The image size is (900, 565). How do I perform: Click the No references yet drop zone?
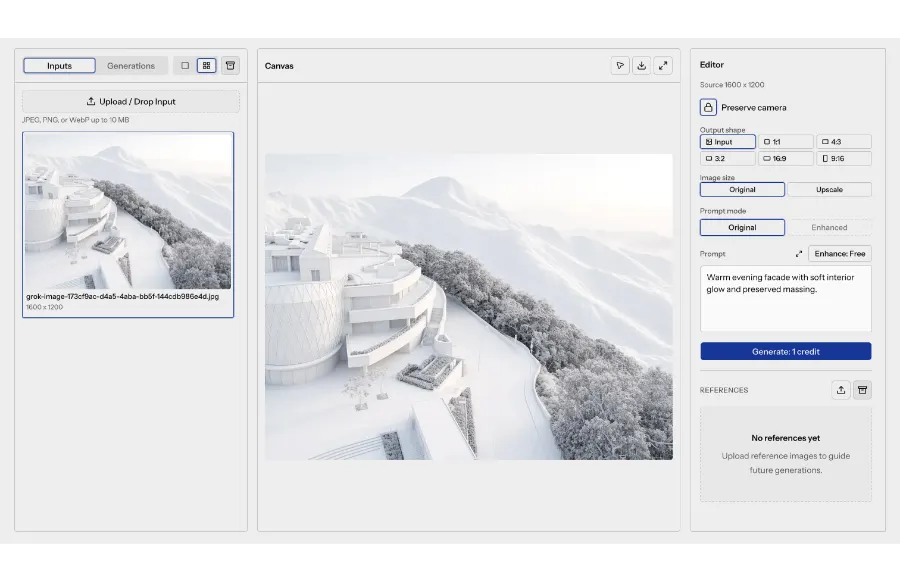pos(786,454)
